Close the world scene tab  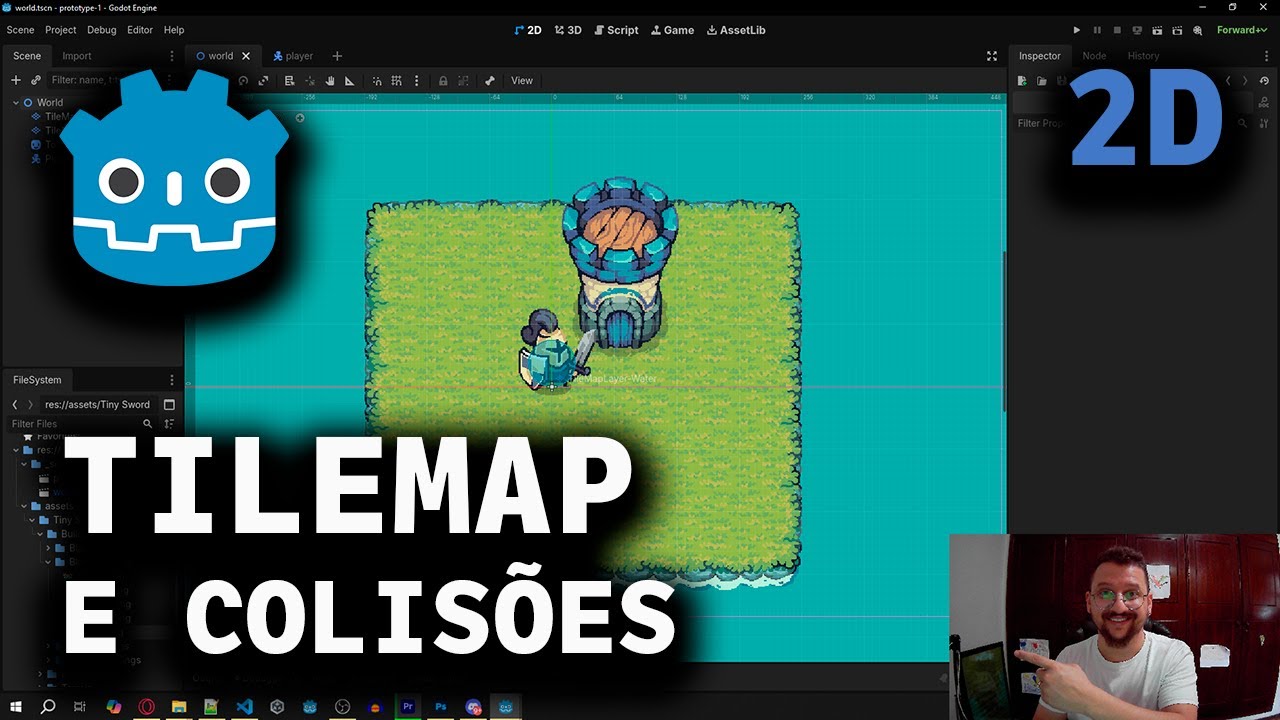point(246,56)
